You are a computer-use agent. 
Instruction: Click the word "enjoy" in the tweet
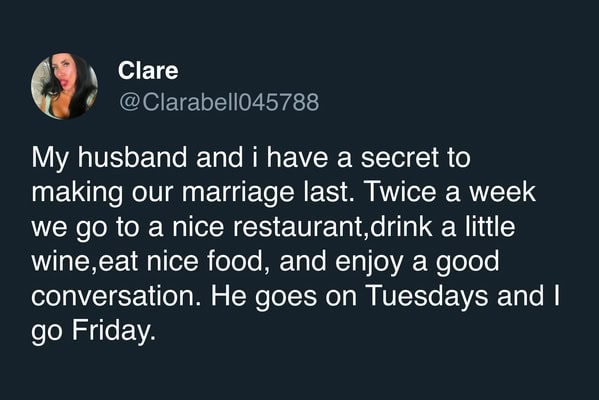tap(369, 263)
